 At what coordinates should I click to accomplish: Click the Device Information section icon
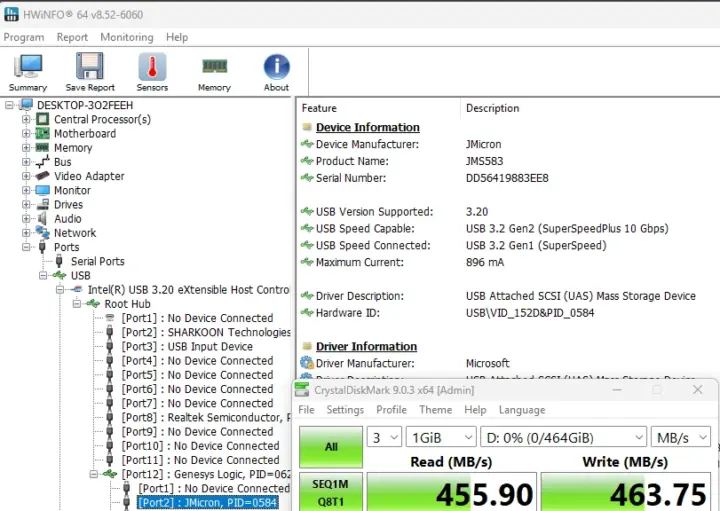307,127
